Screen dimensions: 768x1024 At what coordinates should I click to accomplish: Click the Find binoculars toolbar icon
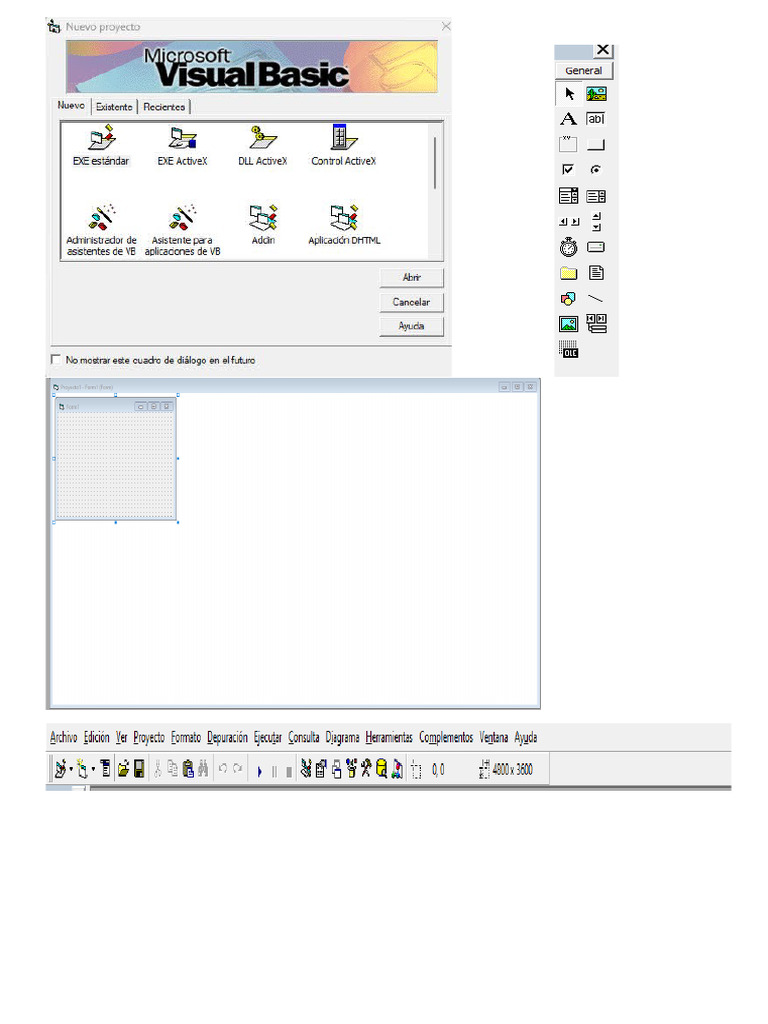(203, 769)
